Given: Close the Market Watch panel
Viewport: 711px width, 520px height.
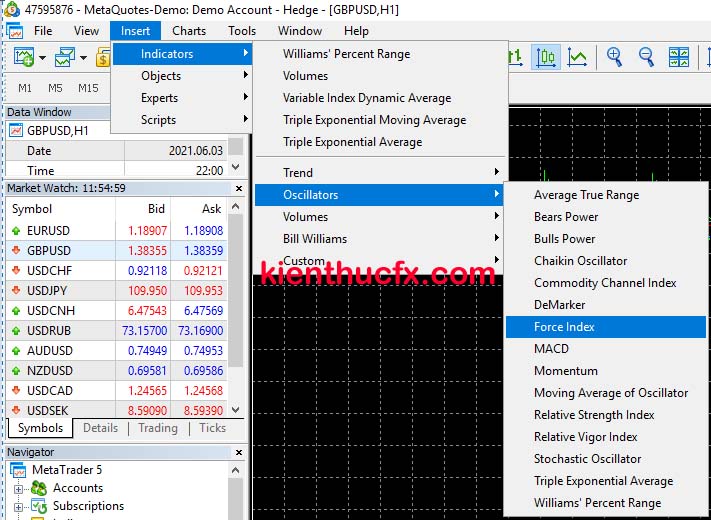Looking at the screenshot, I should tap(238, 188).
